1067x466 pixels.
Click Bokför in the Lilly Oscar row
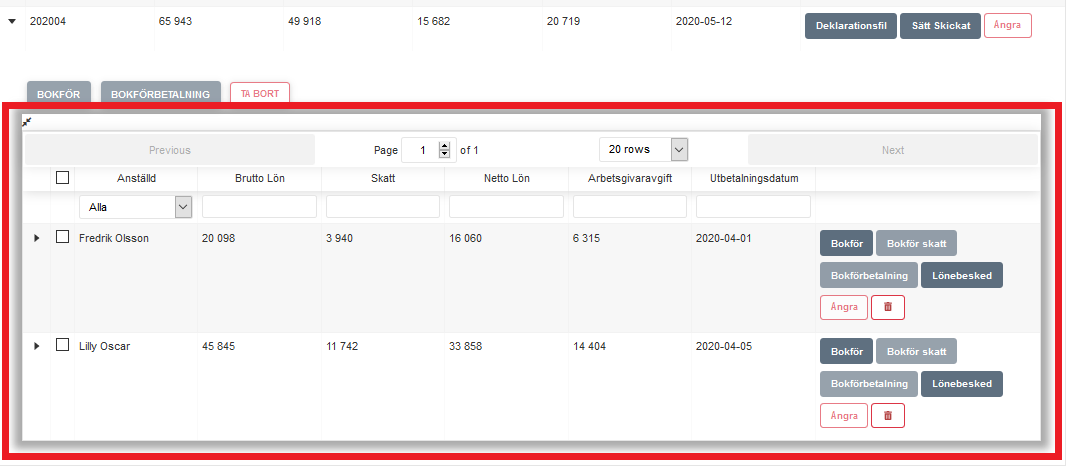tap(846, 352)
